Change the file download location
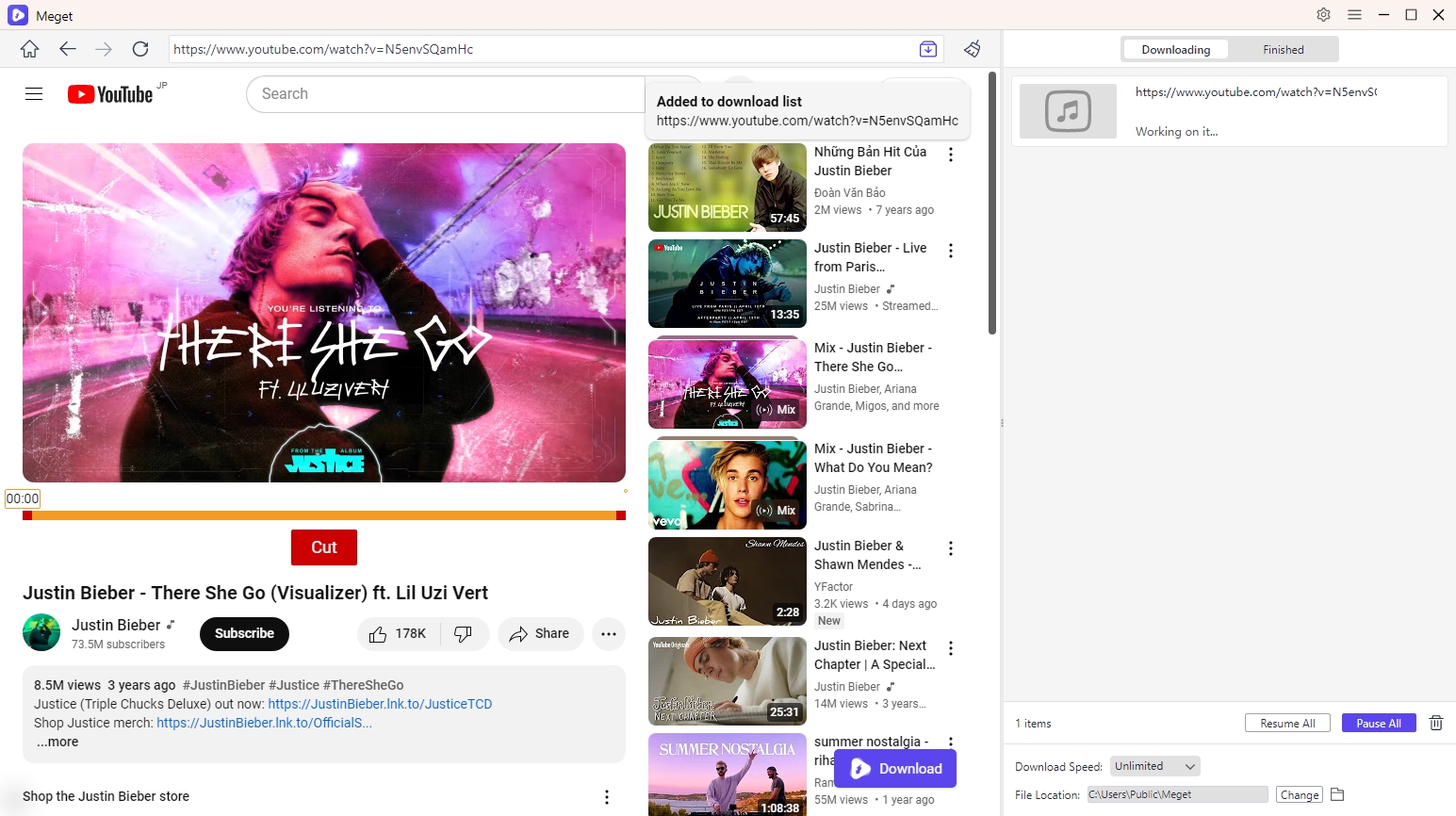Viewport: 1456px width, 816px height. pyautogui.click(x=1300, y=795)
